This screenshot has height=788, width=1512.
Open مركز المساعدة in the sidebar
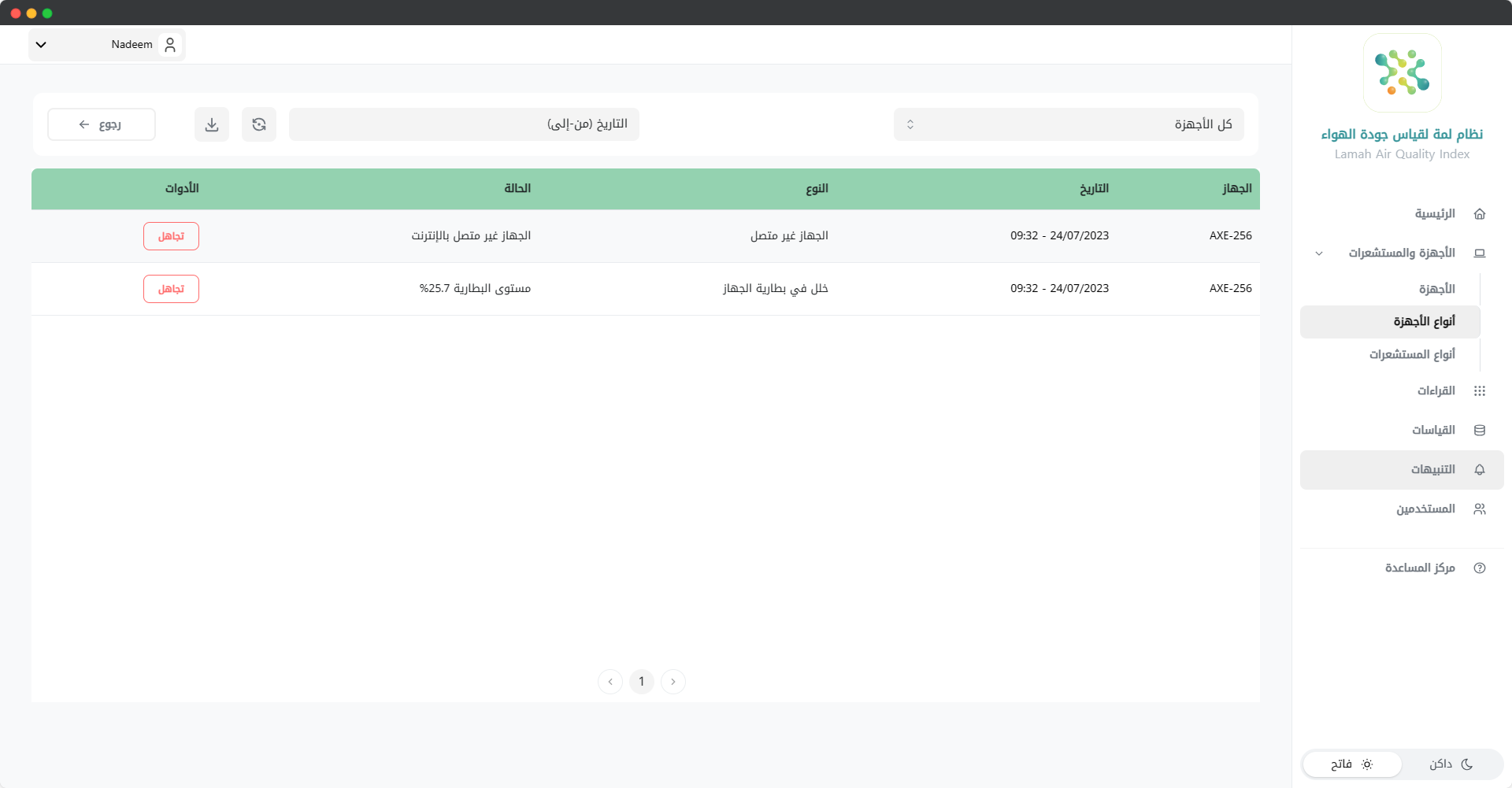pos(1402,568)
